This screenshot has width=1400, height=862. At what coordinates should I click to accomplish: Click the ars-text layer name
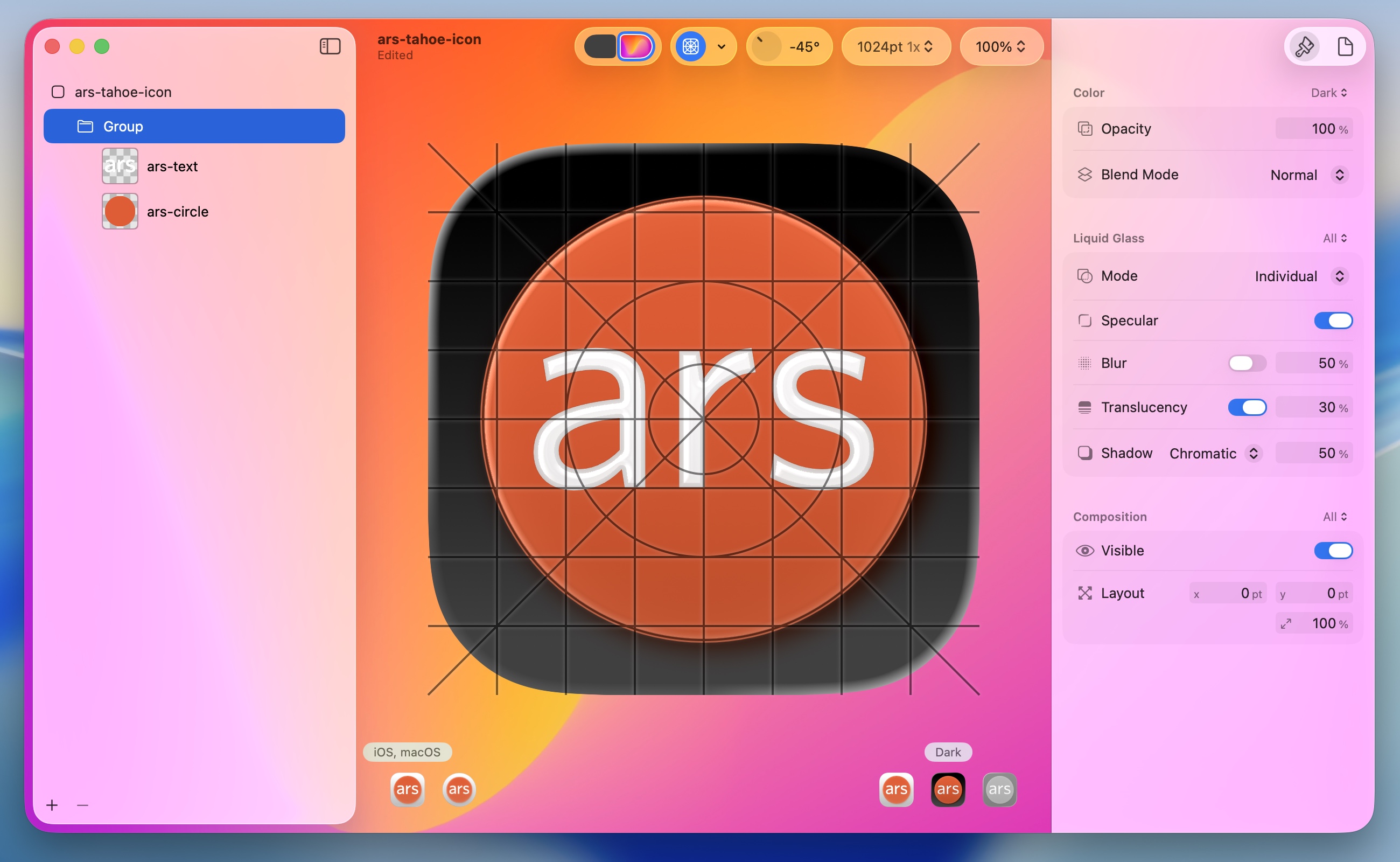click(172, 166)
